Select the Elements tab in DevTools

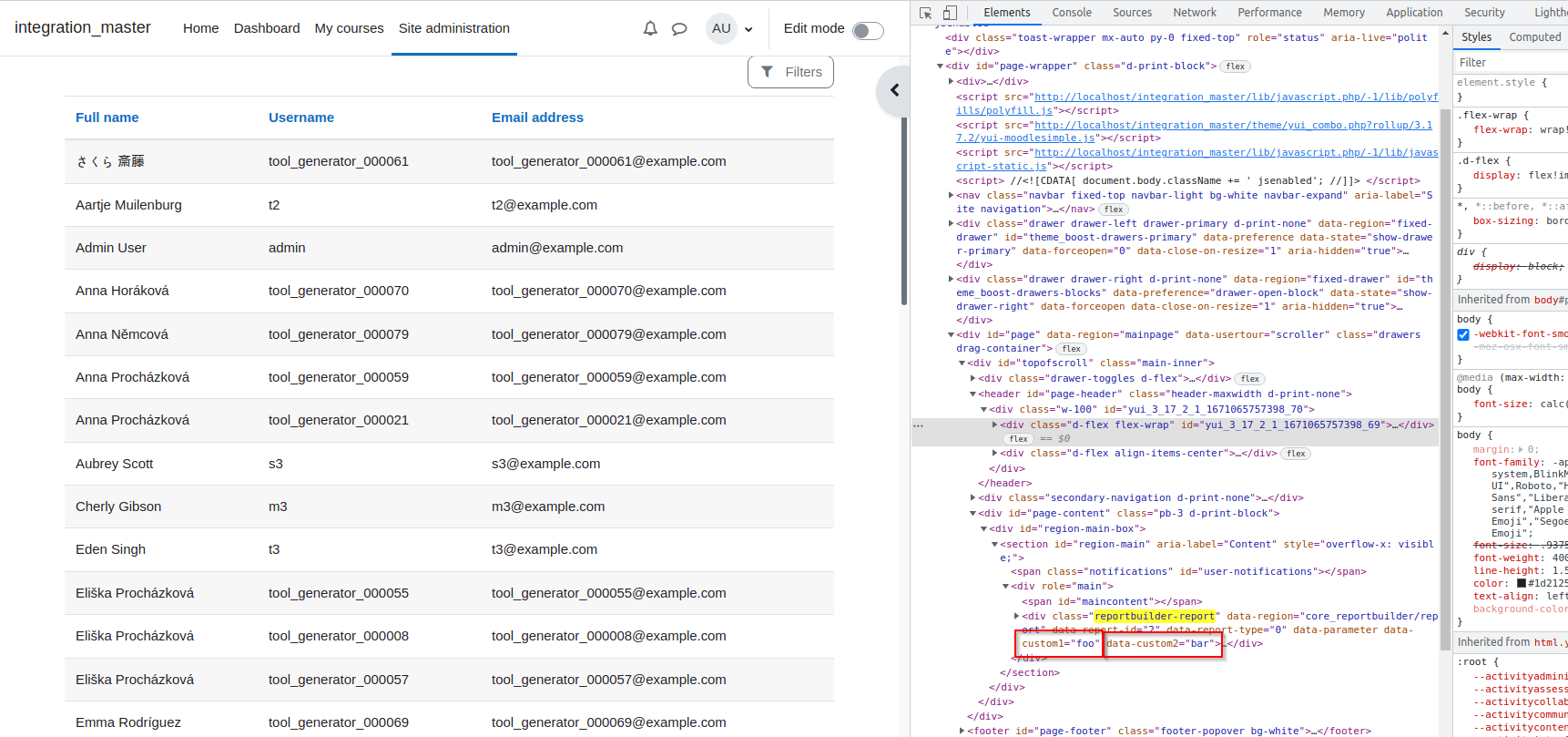point(1007,13)
